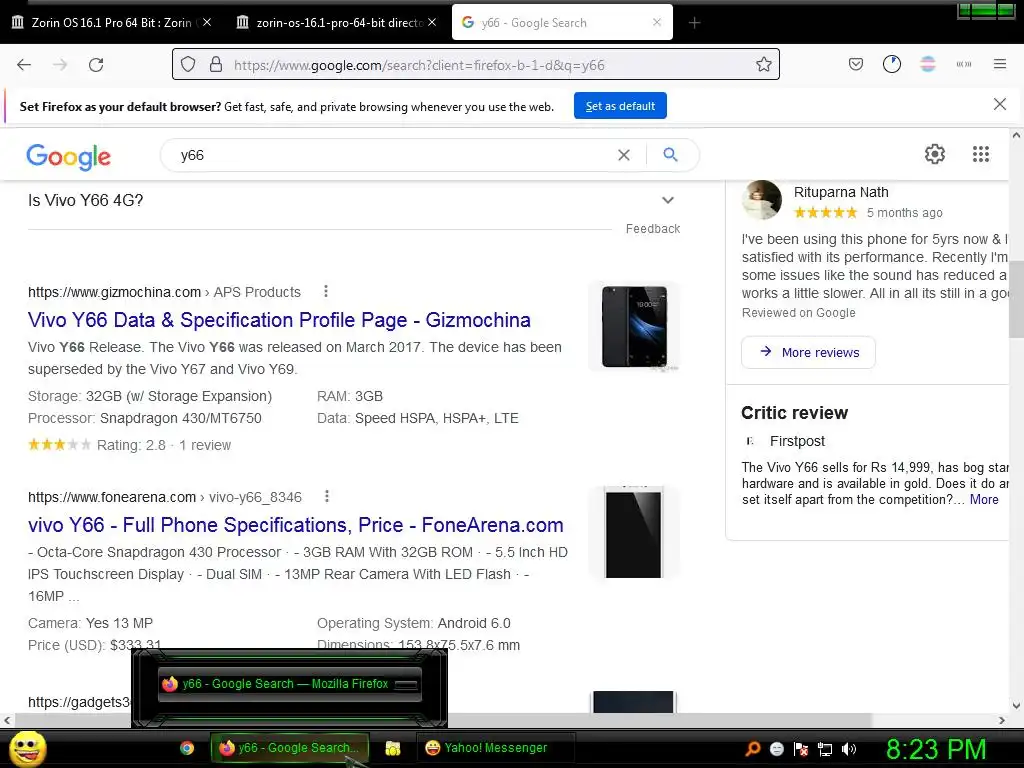Click the page scroll down arrow
This screenshot has height=768, width=1024.
click(x=1016, y=705)
